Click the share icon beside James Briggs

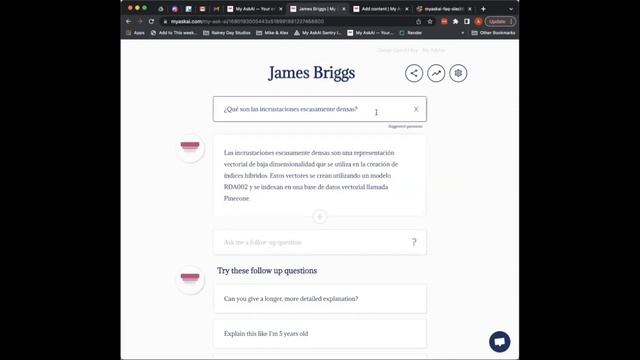(414, 73)
